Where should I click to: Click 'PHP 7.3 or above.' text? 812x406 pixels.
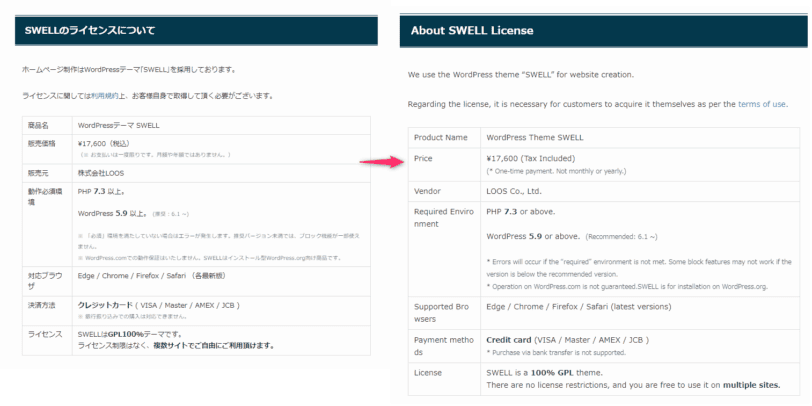coord(520,212)
